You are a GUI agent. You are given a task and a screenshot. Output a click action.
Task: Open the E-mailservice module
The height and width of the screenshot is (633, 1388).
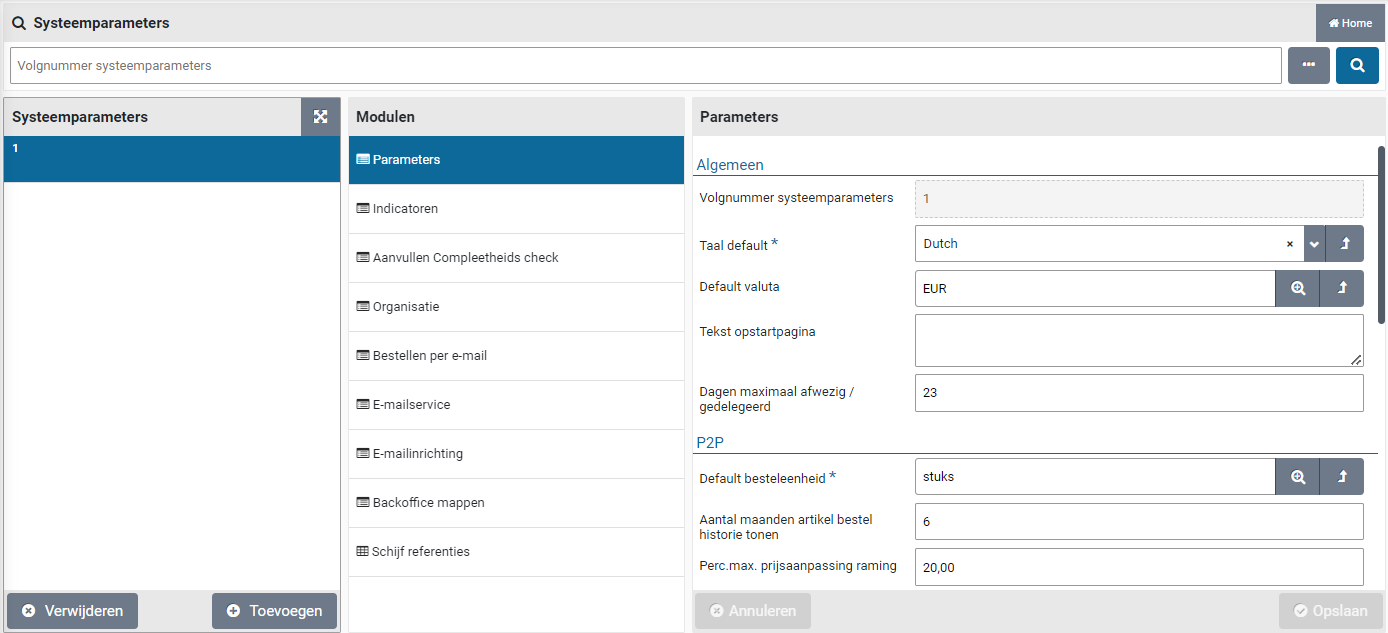pos(411,405)
